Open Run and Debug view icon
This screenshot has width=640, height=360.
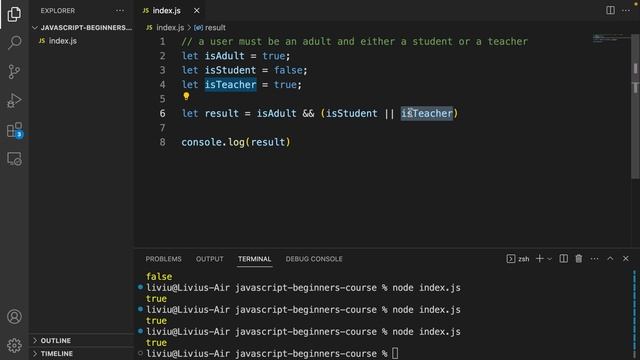(x=14, y=100)
